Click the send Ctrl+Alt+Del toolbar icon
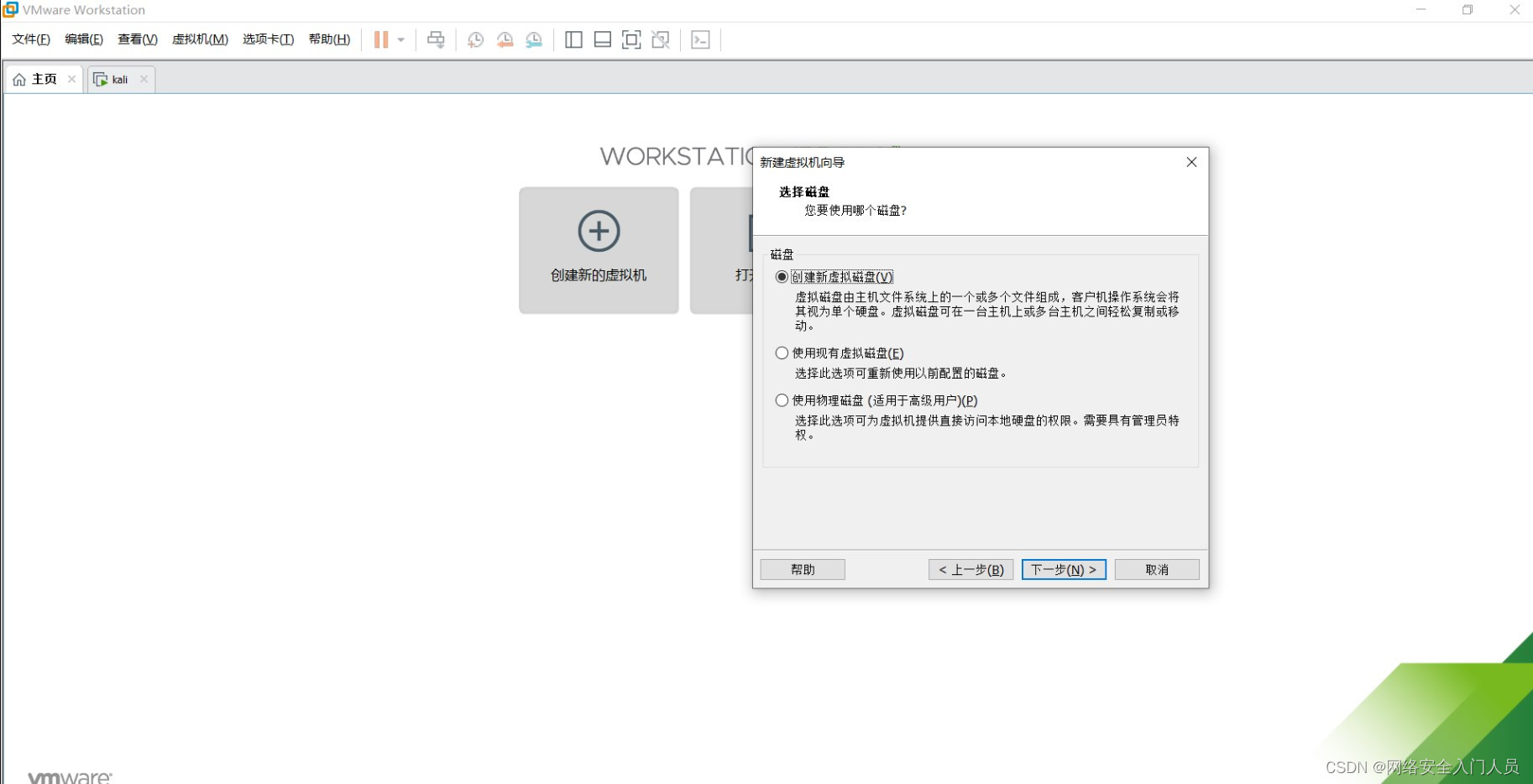The width and height of the screenshot is (1533, 784). 436,39
